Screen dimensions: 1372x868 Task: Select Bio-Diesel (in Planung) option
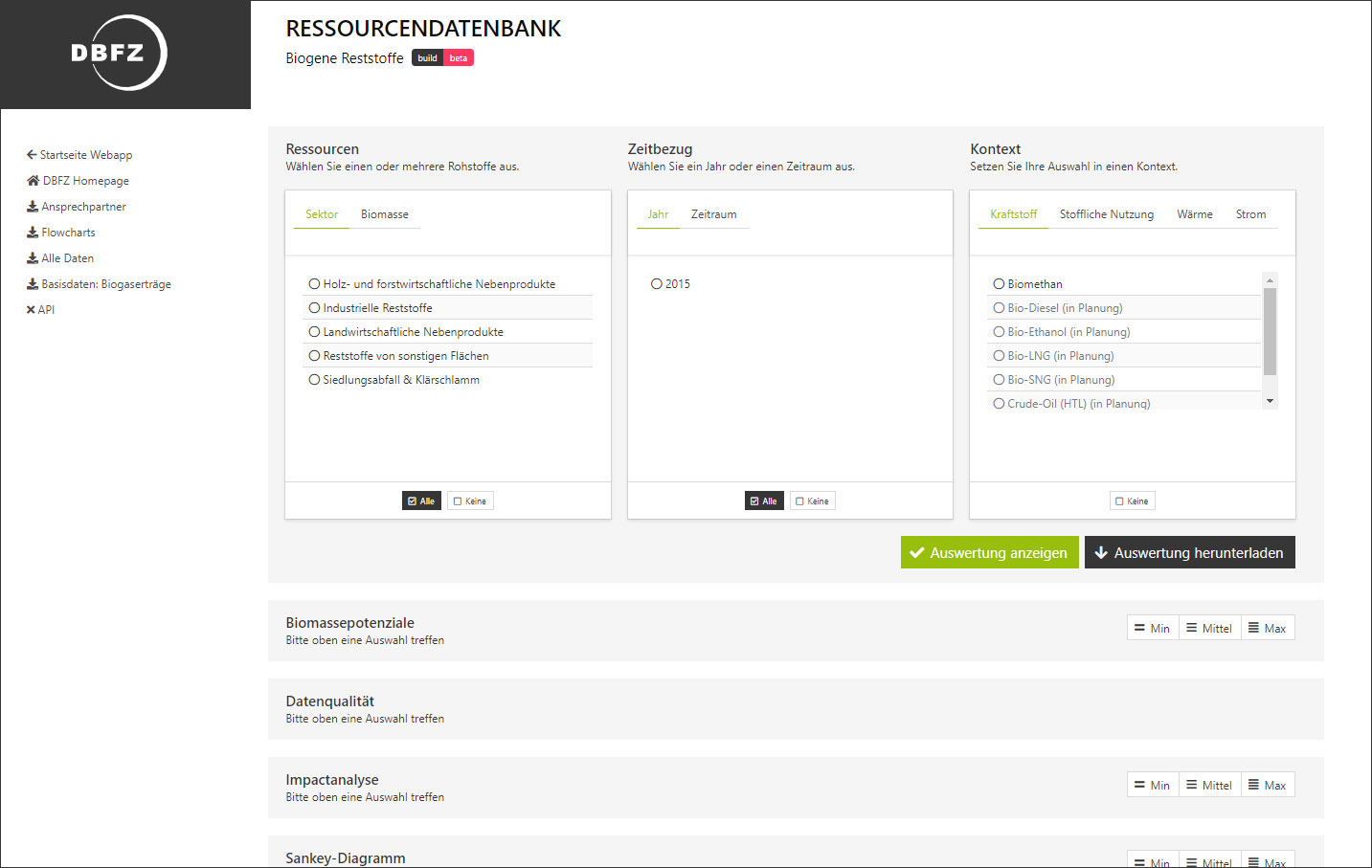(x=1124, y=308)
